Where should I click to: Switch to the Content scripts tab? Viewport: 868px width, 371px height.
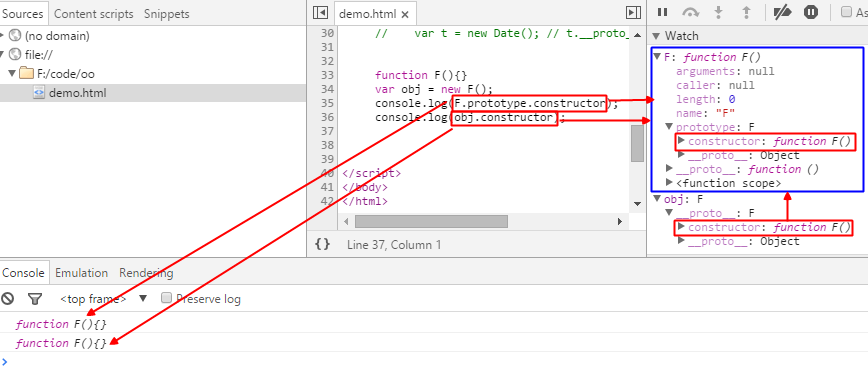pyautogui.click(x=94, y=14)
